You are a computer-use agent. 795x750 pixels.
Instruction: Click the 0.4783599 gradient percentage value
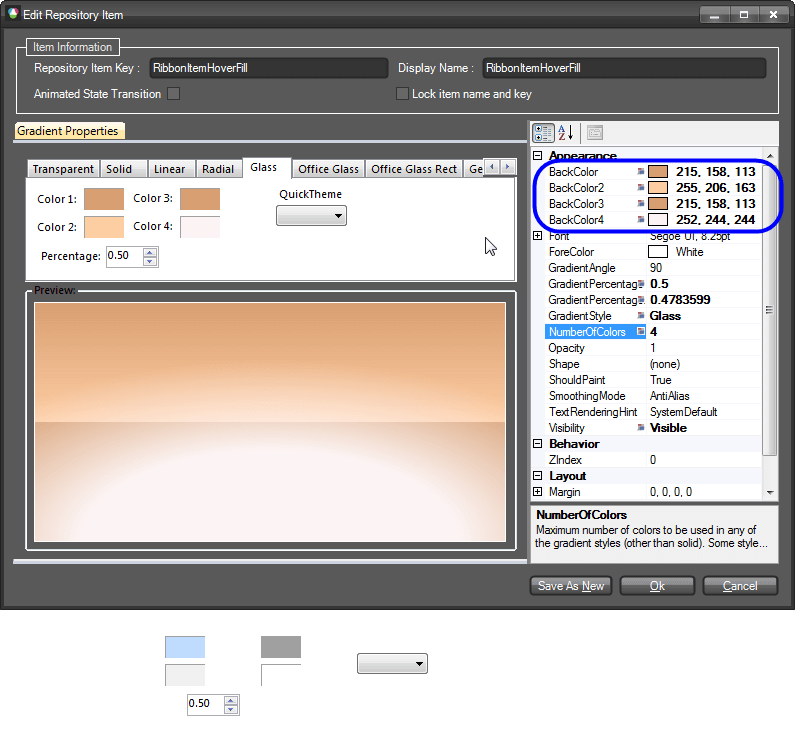pyautogui.click(x=680, y=300)
